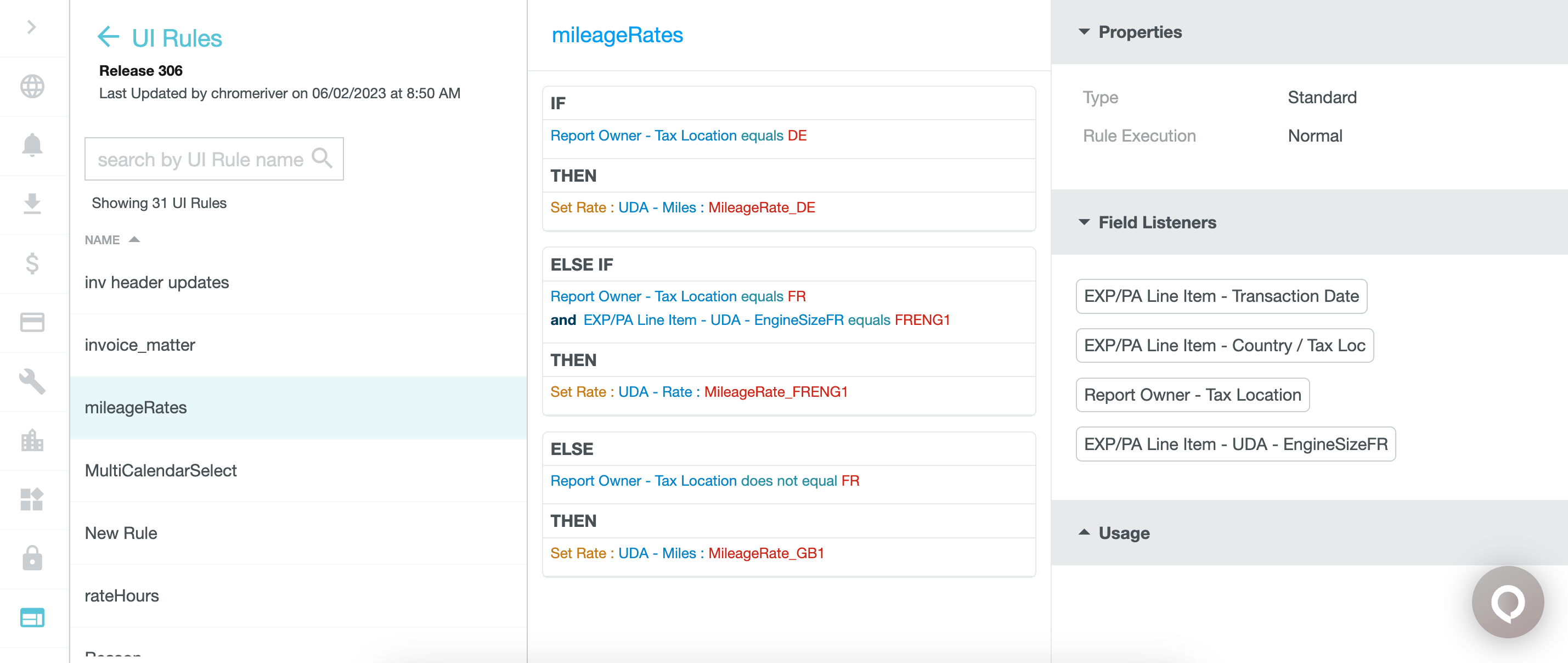
Task: Click the widgets icon in the sidebar
Action: point(32,499)
